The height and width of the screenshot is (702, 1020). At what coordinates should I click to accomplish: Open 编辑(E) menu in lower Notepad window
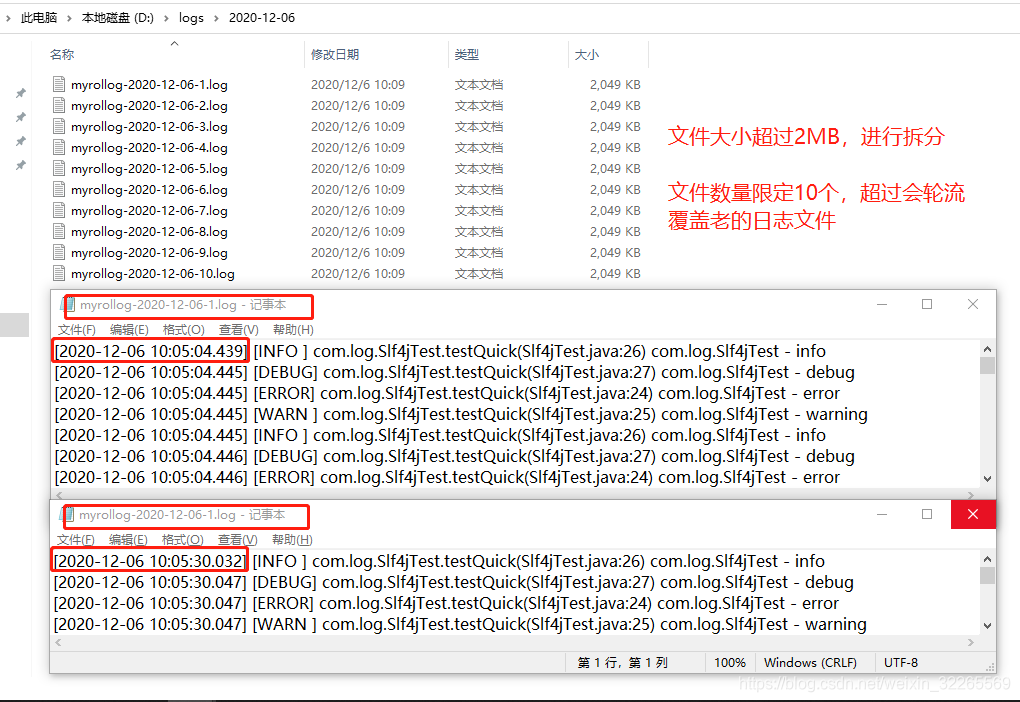[x=128, y=540]
